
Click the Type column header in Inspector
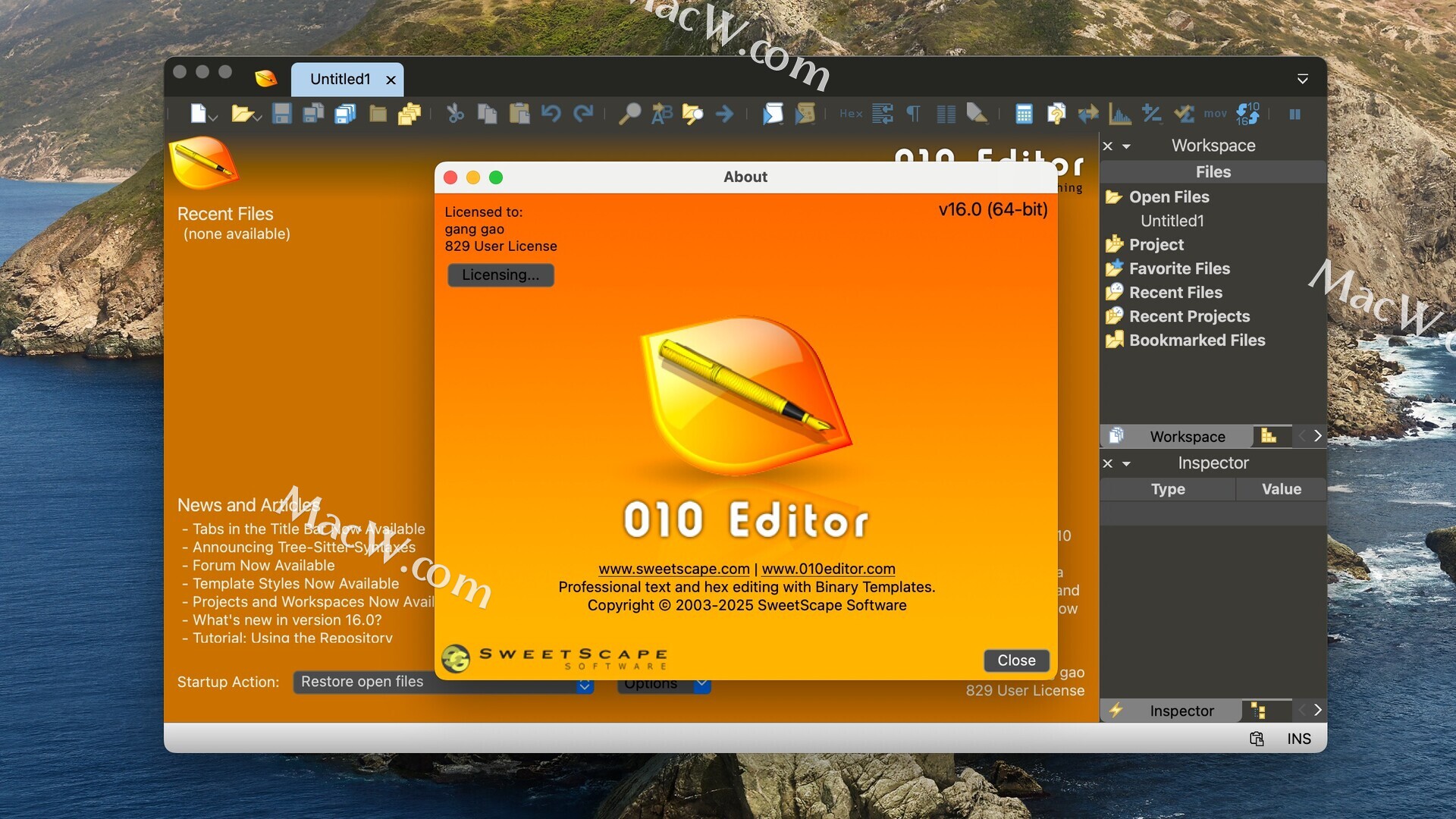coord(1168,489)
